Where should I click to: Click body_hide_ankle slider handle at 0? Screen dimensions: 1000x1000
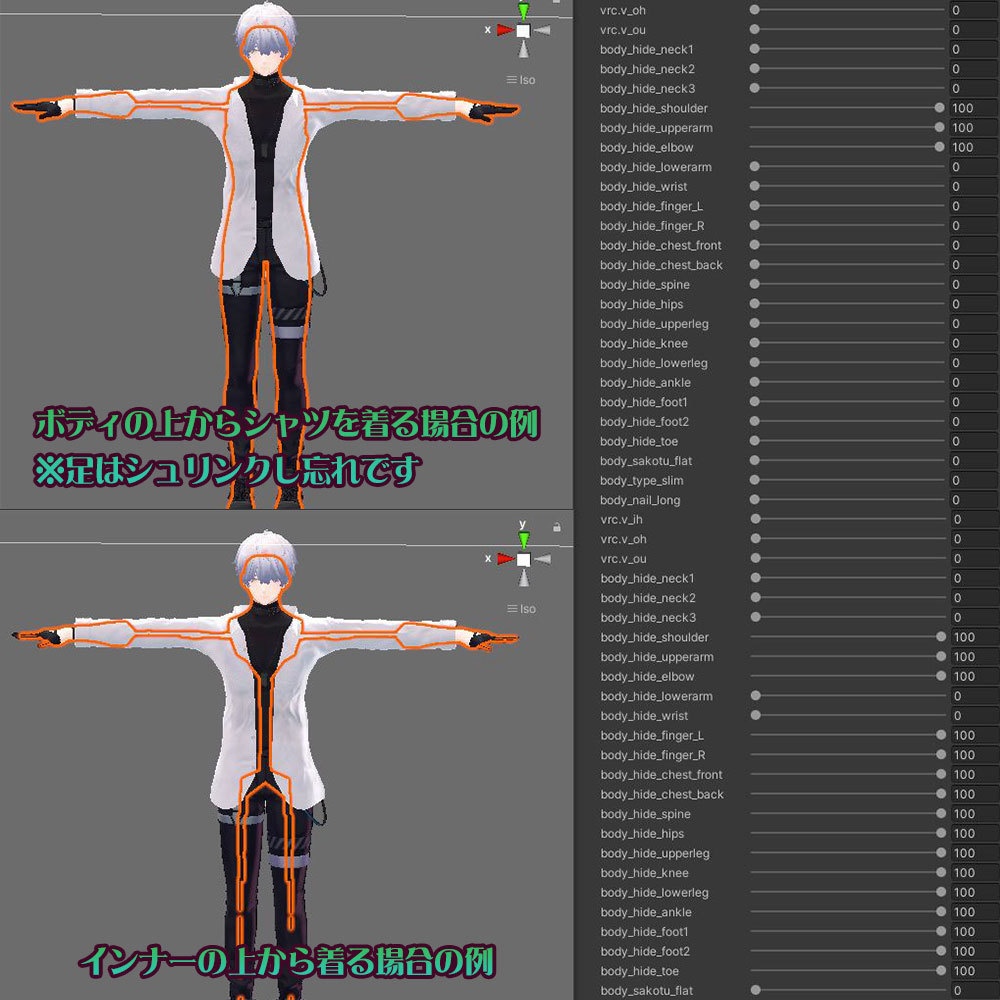[x=754, y=382]
